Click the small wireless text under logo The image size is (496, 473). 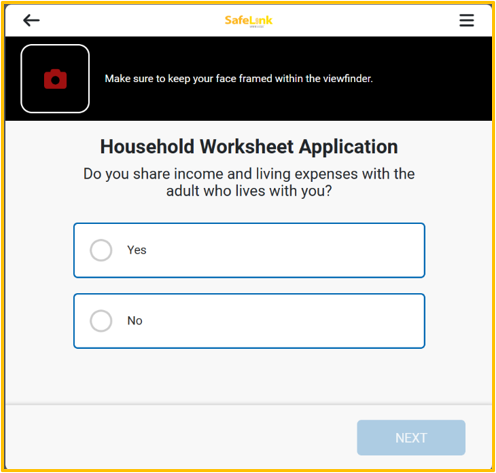pos(257,27)
